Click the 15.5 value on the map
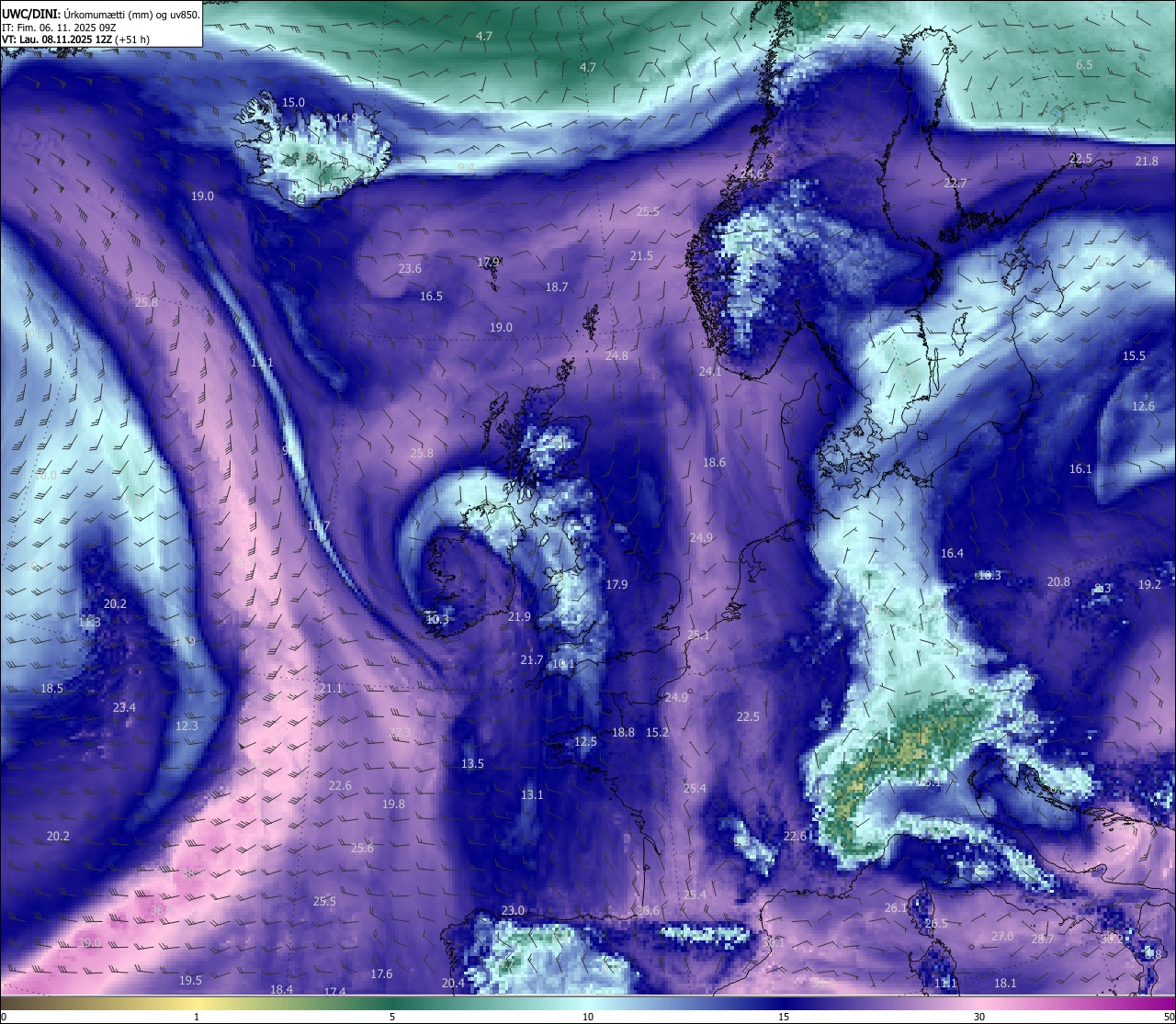Screen dimensions: 1176x1024 1134,356
